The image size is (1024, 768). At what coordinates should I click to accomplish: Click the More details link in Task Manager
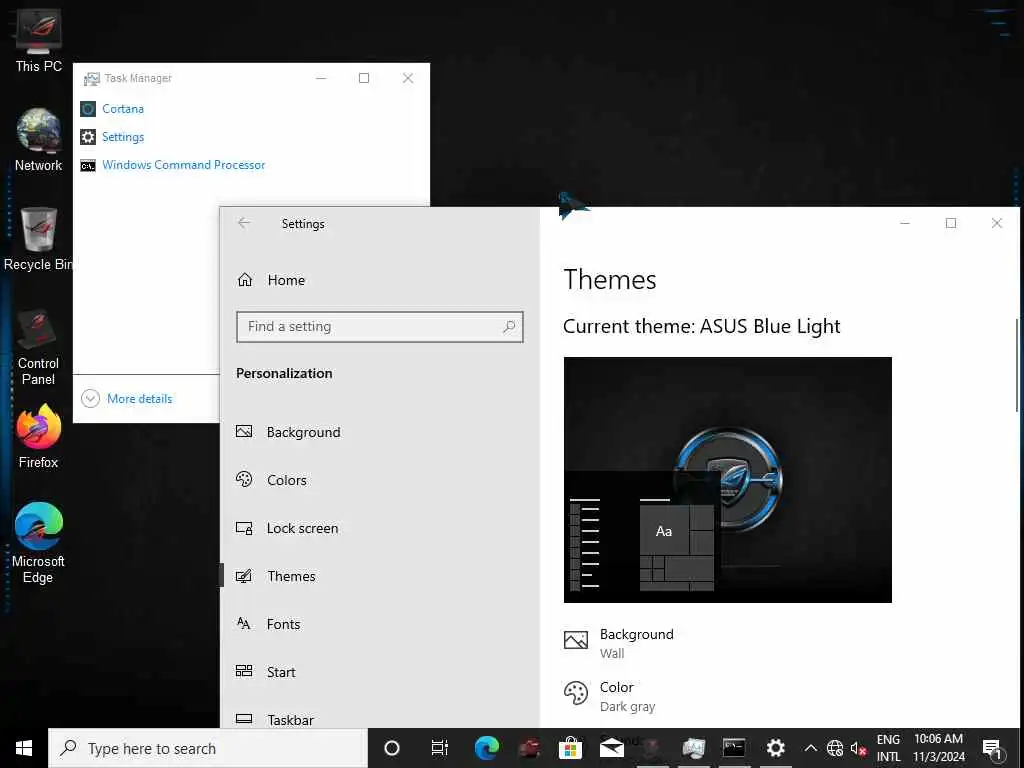pos(140,398)
